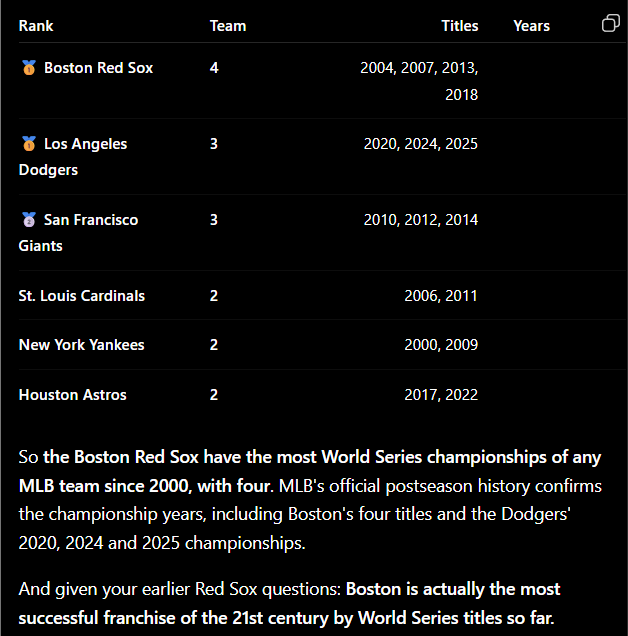Click the 2017, 2022 years cell
This screenshot has height=636, width=628.
(x=441, y=395)
